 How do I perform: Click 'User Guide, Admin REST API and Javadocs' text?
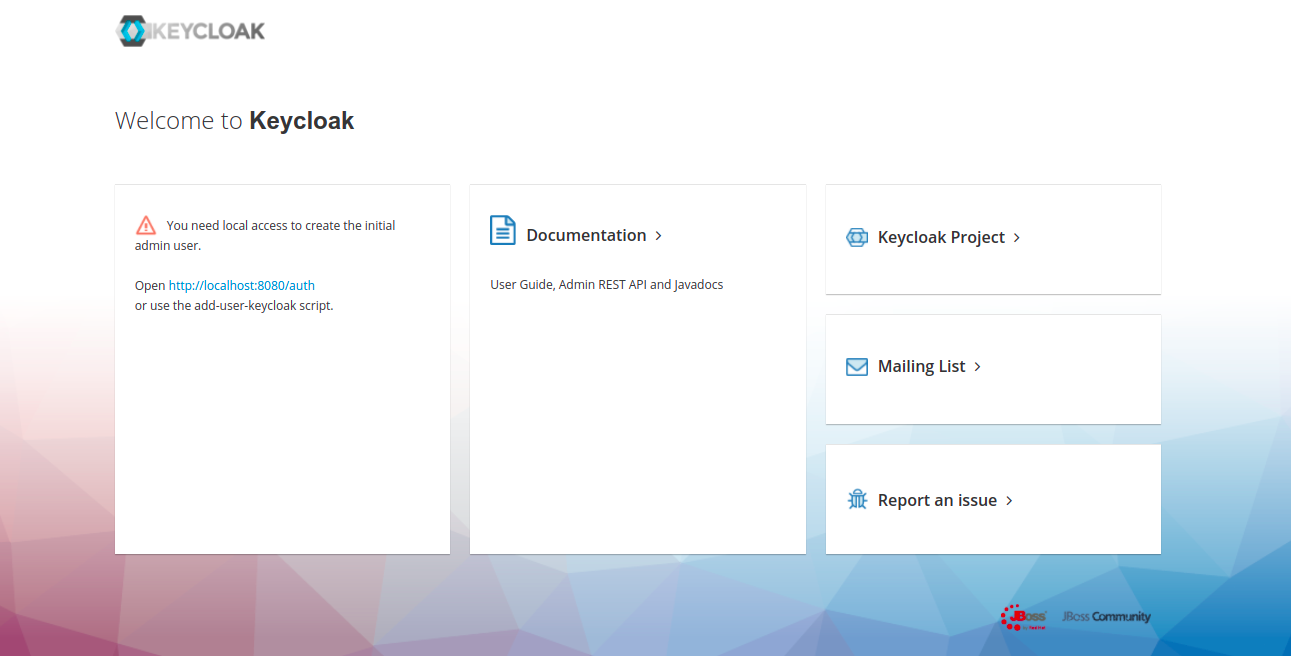[607, 285]
